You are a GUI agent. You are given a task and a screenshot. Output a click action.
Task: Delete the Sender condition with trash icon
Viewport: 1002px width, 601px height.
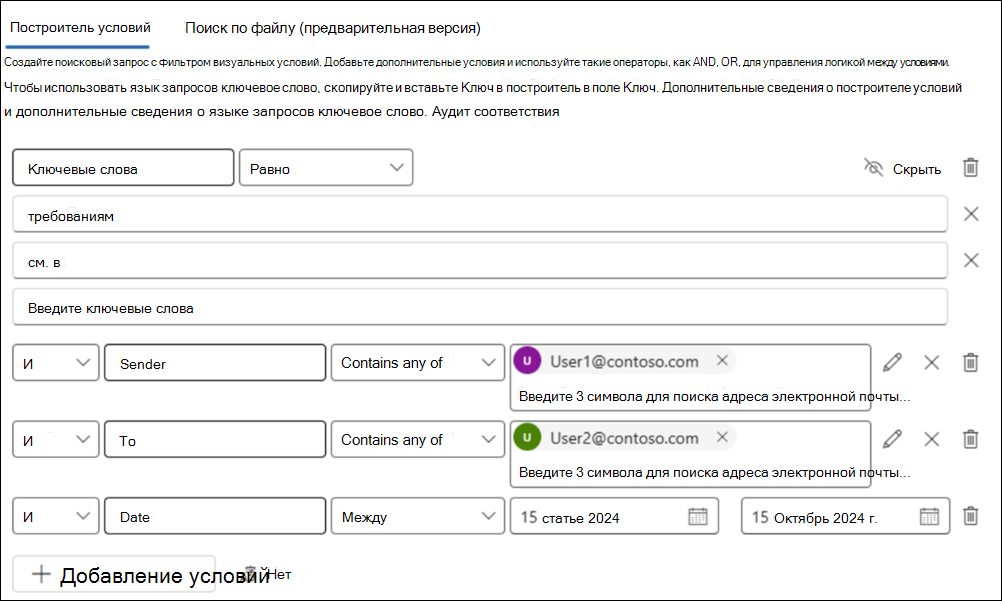pyautogui.click(x=971, y=363)
